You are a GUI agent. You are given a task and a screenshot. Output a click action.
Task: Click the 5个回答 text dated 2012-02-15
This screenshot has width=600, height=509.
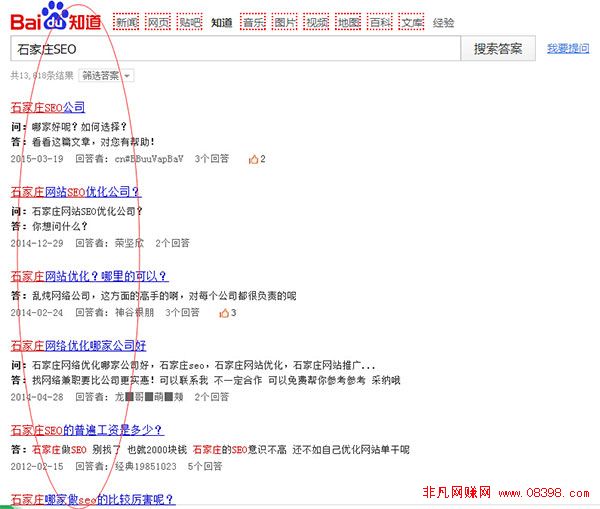coord(205,467)
